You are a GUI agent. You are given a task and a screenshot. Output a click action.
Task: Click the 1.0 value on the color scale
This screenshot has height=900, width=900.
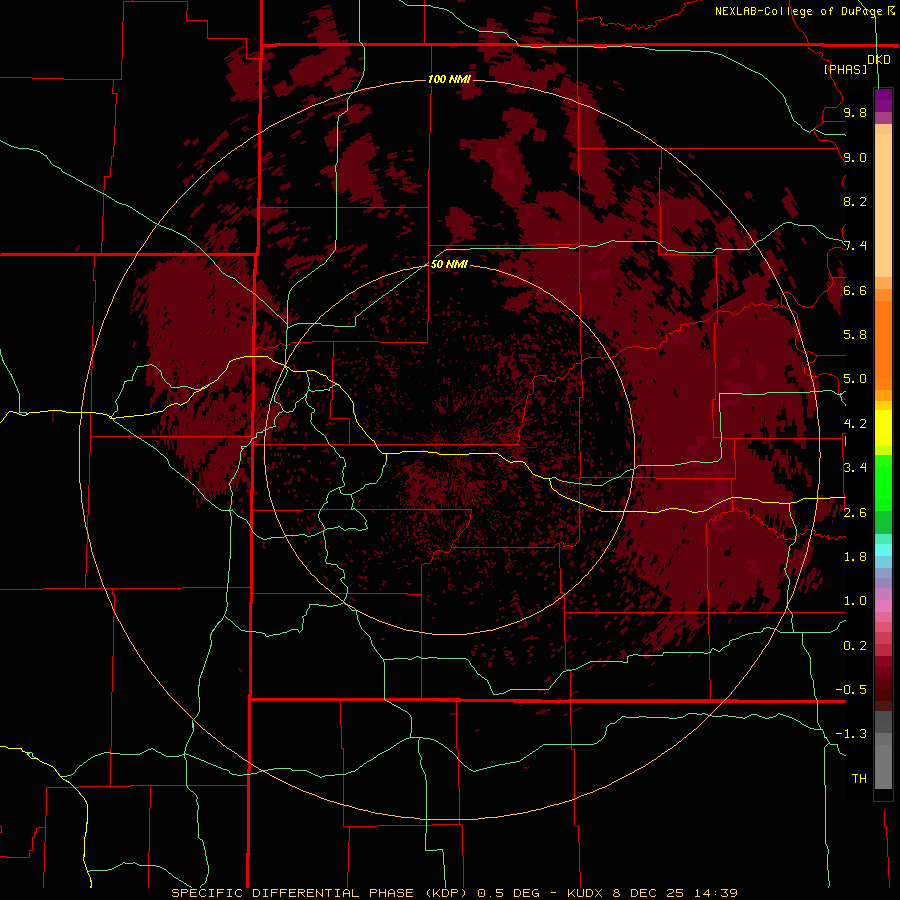(x=855, y=601)
